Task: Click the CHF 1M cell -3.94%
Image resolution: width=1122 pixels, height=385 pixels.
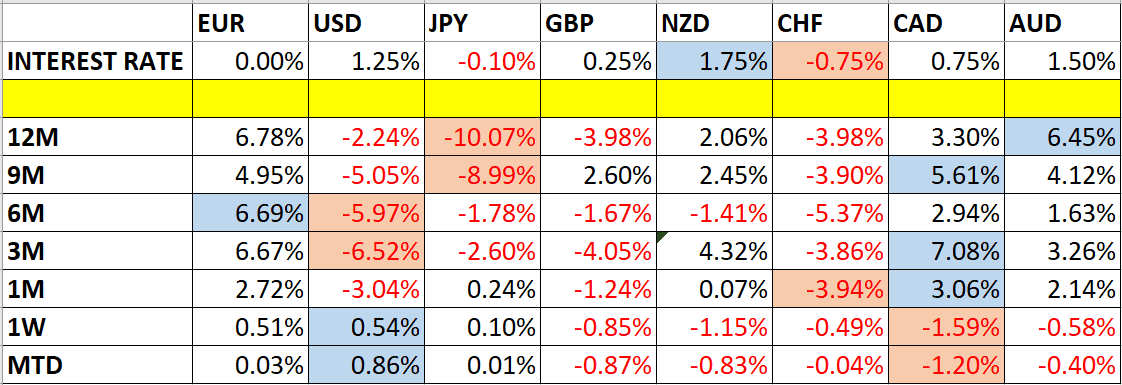Action: [x=830, y=288]
